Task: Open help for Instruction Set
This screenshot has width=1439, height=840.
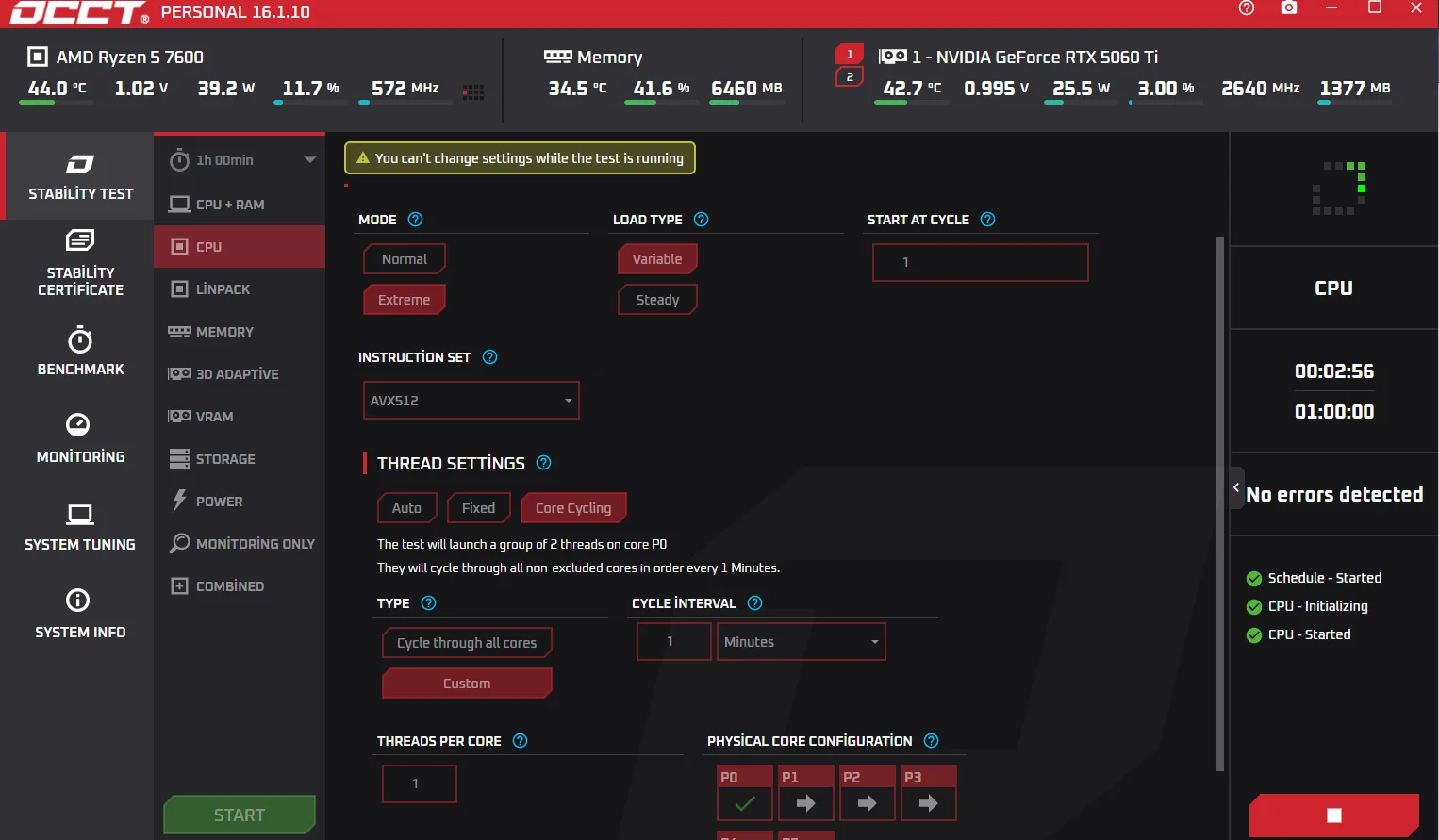Action: coord(489,356)
